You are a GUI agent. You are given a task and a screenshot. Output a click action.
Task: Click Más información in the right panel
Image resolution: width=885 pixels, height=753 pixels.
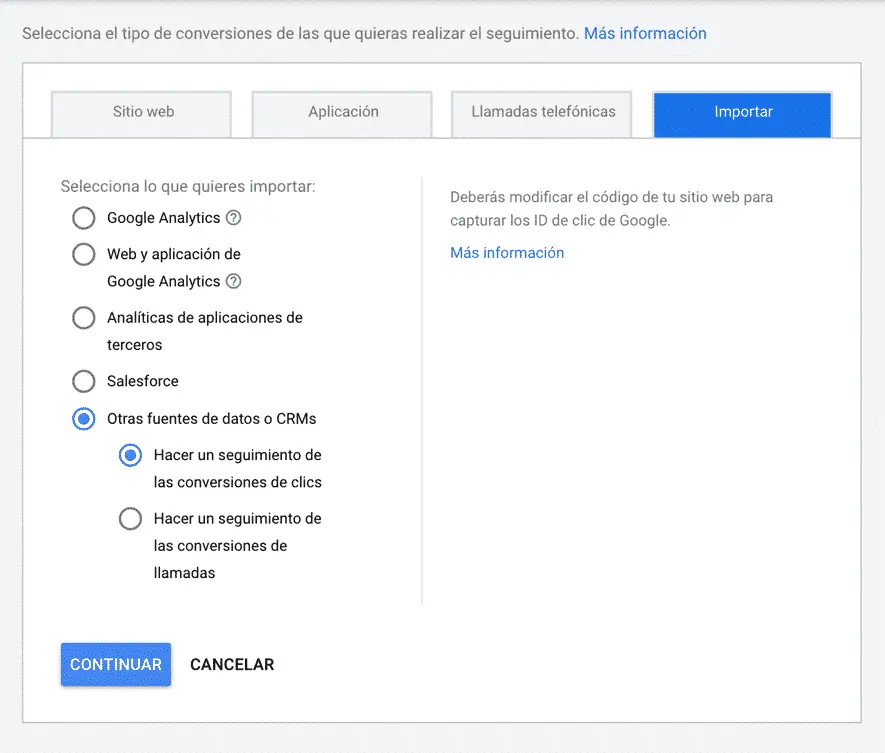coord(506,253)
